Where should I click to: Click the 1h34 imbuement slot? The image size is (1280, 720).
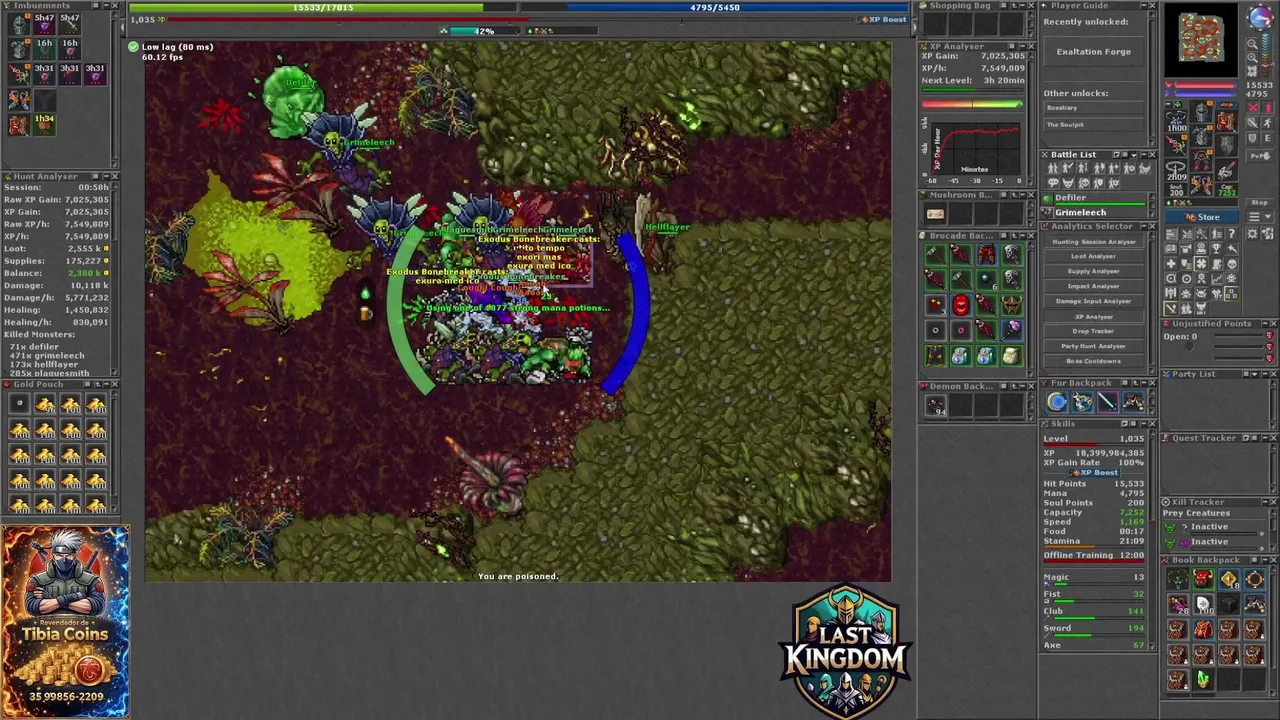[44, 124]
